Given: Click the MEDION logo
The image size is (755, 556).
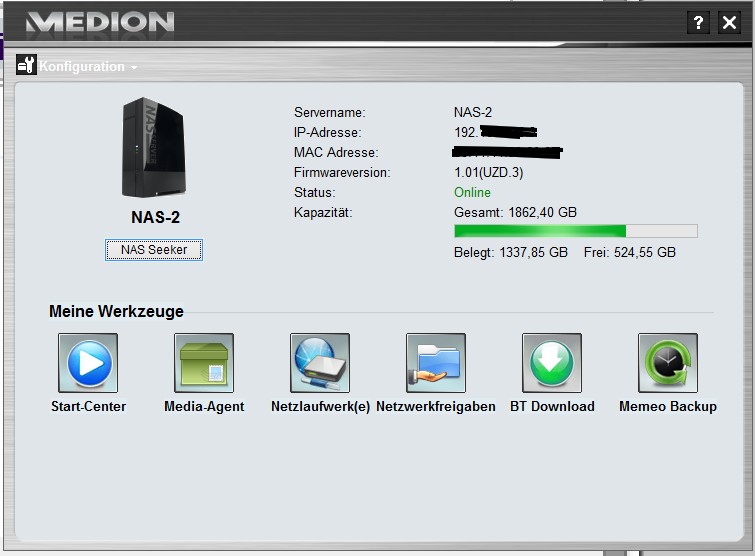Looking at the screenshot, I should coord(100,22).
